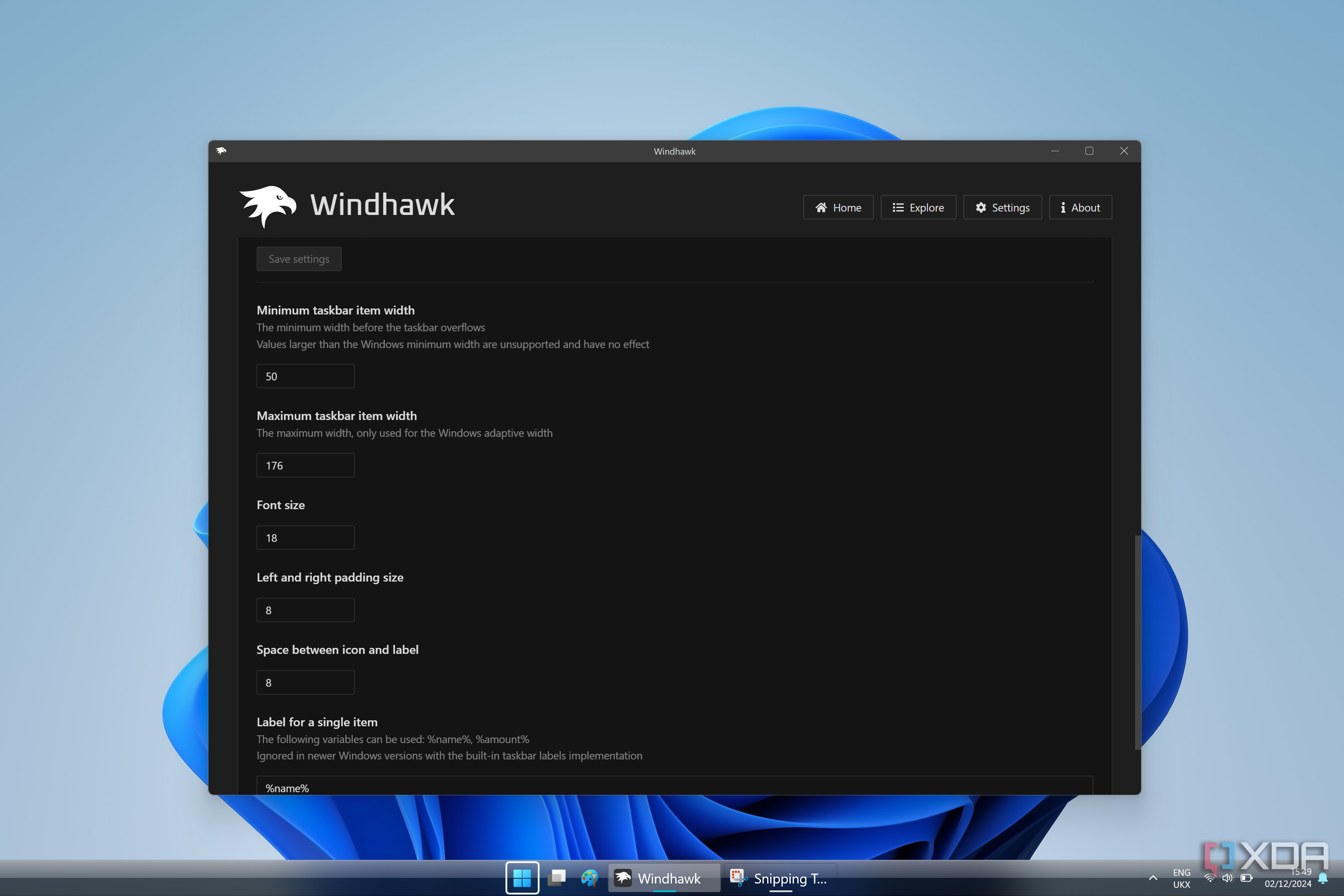The width and height of the screenshot is (1344, 896).
Task: Switch to Snipping Tool taskbar item
Action: point(781,878)
